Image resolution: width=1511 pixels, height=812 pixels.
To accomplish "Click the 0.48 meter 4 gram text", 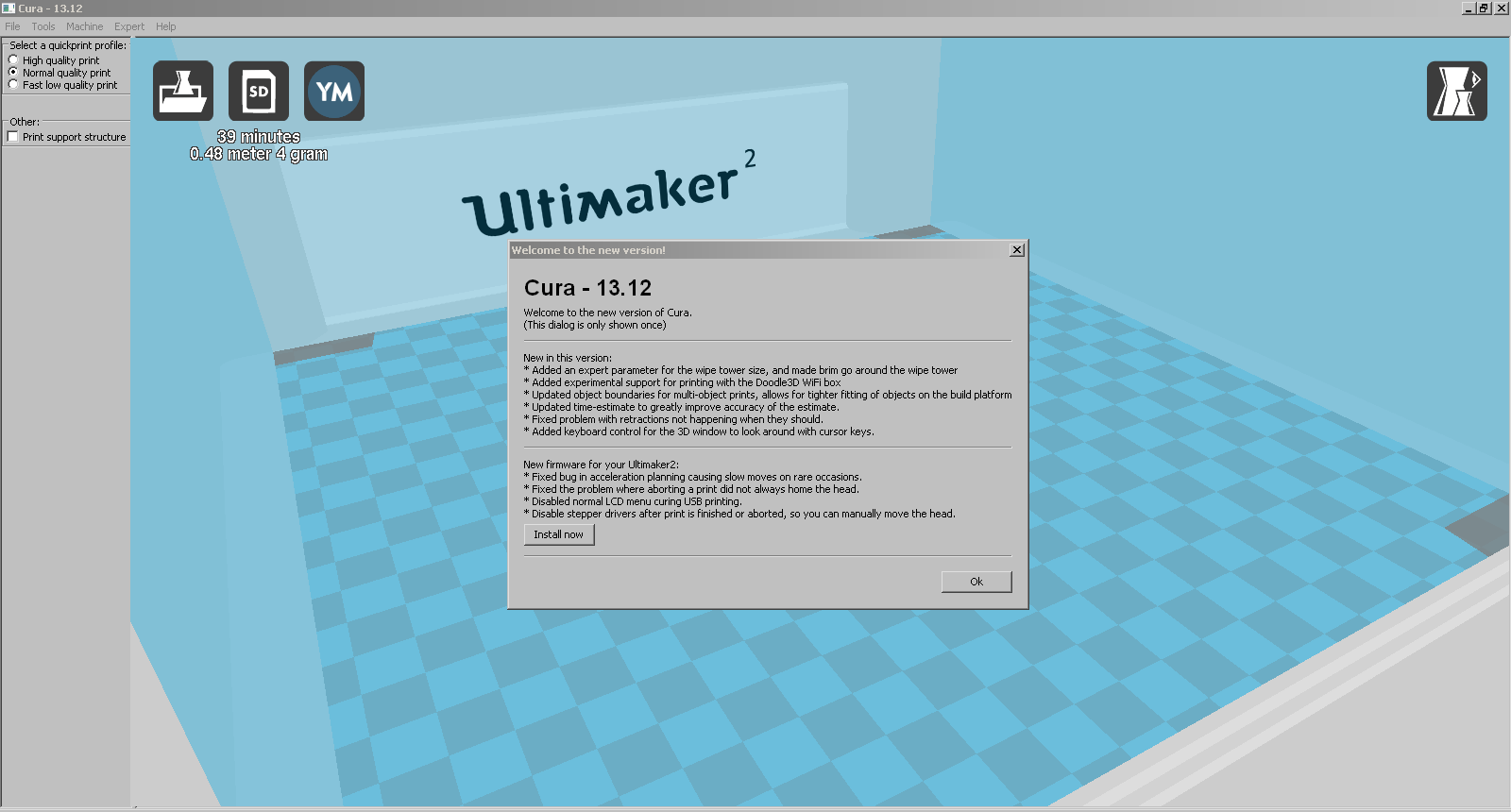I will (x=259, y=154).
